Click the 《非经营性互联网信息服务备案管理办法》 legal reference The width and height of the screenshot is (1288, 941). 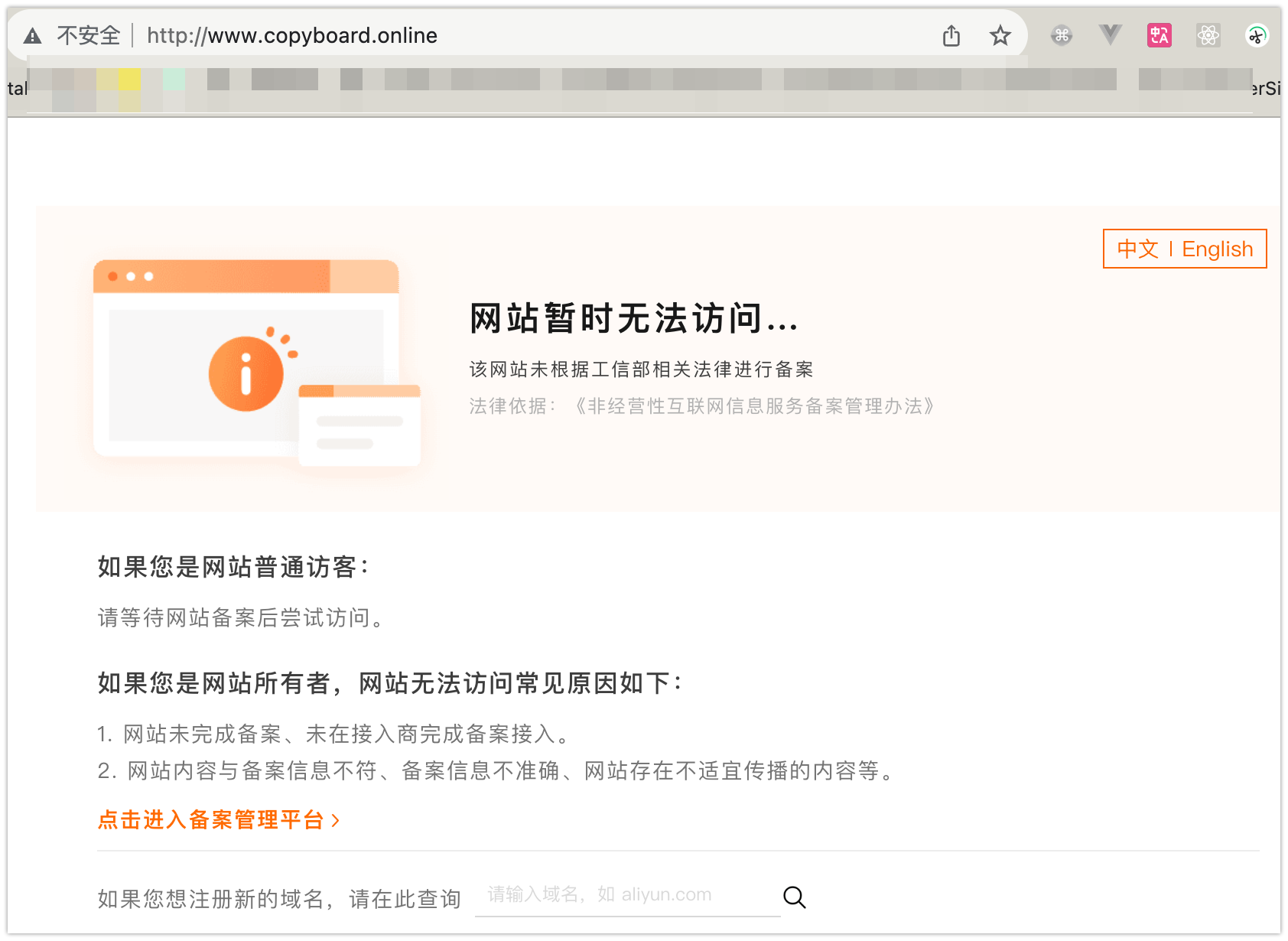(754, 406)
